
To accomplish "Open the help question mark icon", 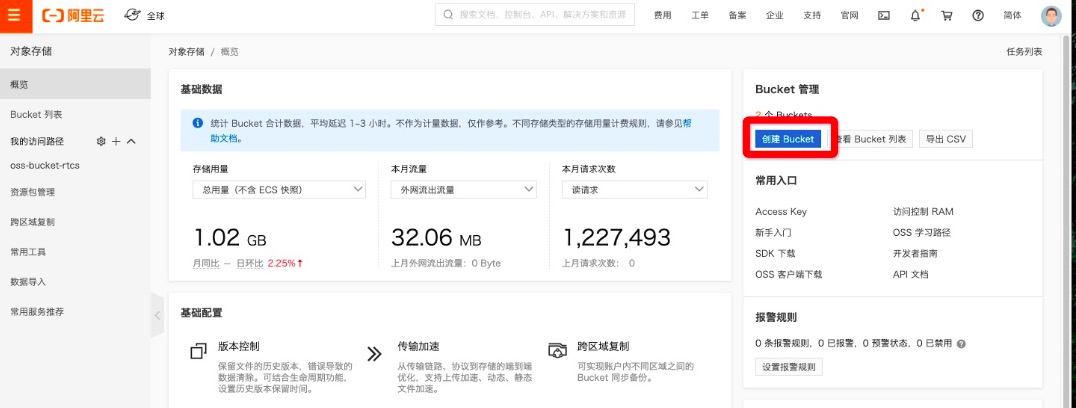I will click(978, 16).
